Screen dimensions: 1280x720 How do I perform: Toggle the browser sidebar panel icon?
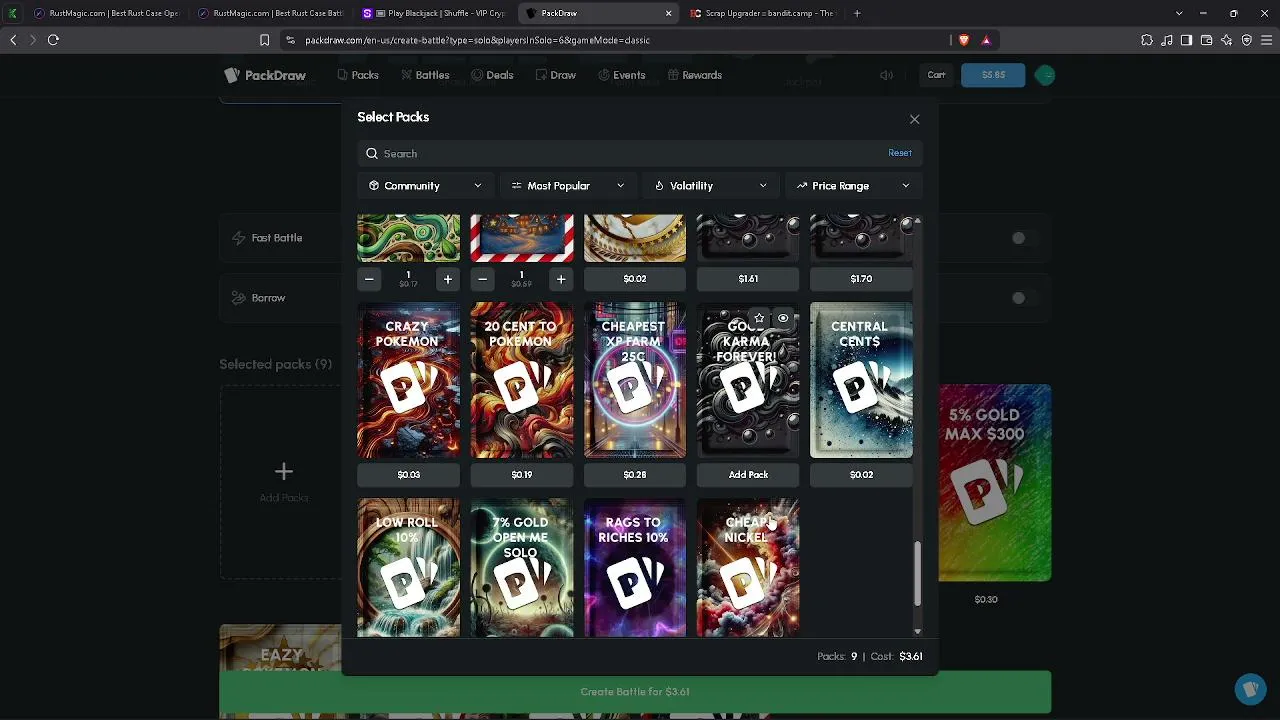1186,40
